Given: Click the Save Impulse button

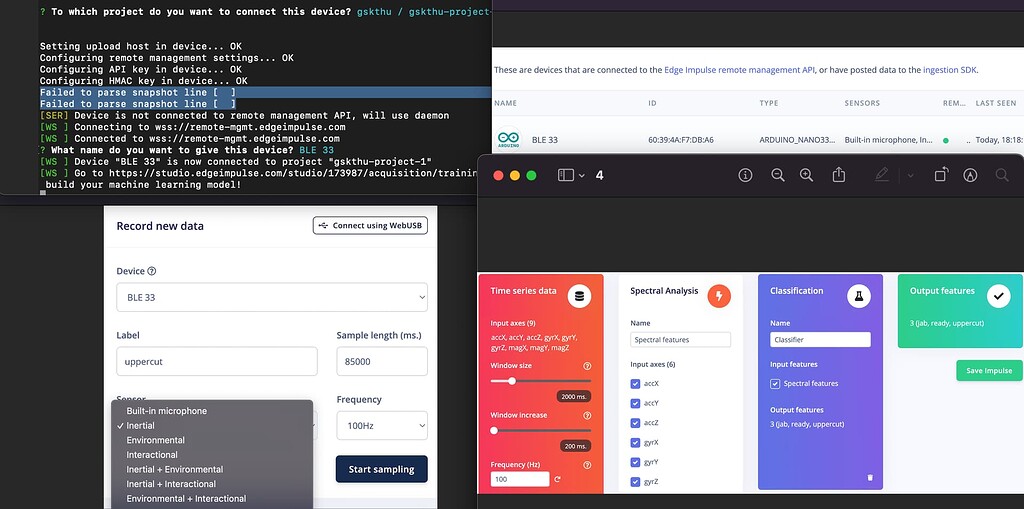Looking at the screenshot, I should click(x=989, y=370).
